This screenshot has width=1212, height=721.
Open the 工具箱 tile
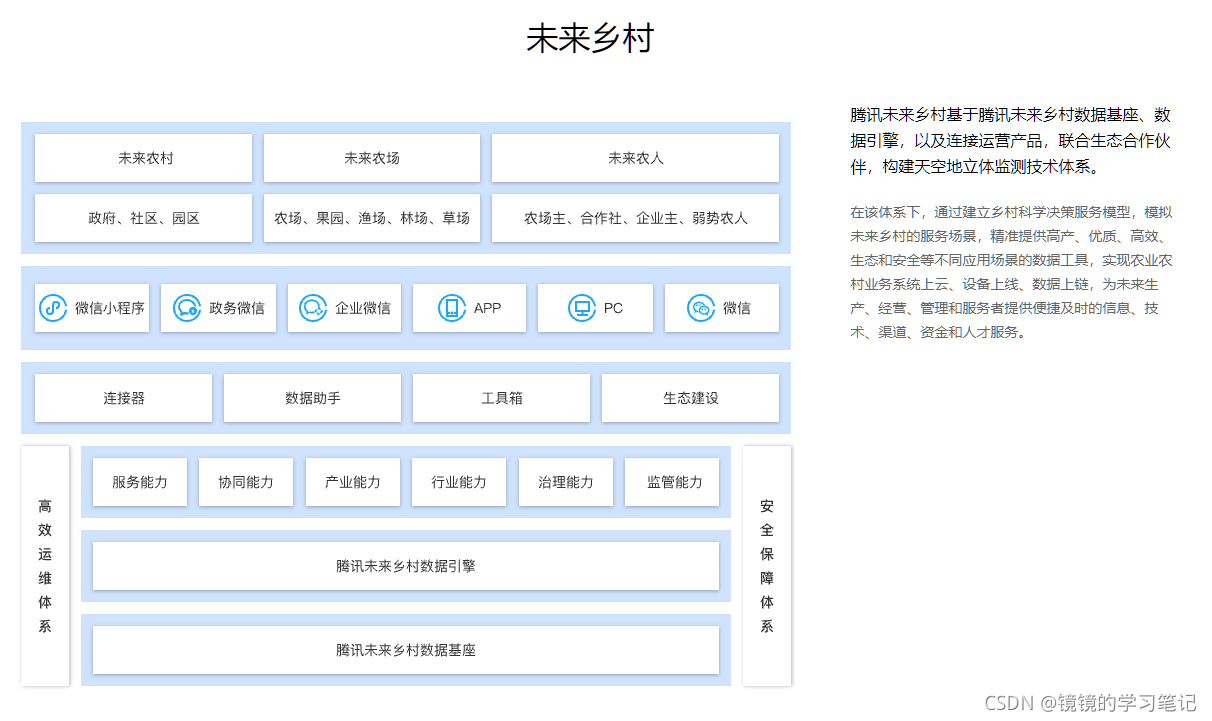501,398
